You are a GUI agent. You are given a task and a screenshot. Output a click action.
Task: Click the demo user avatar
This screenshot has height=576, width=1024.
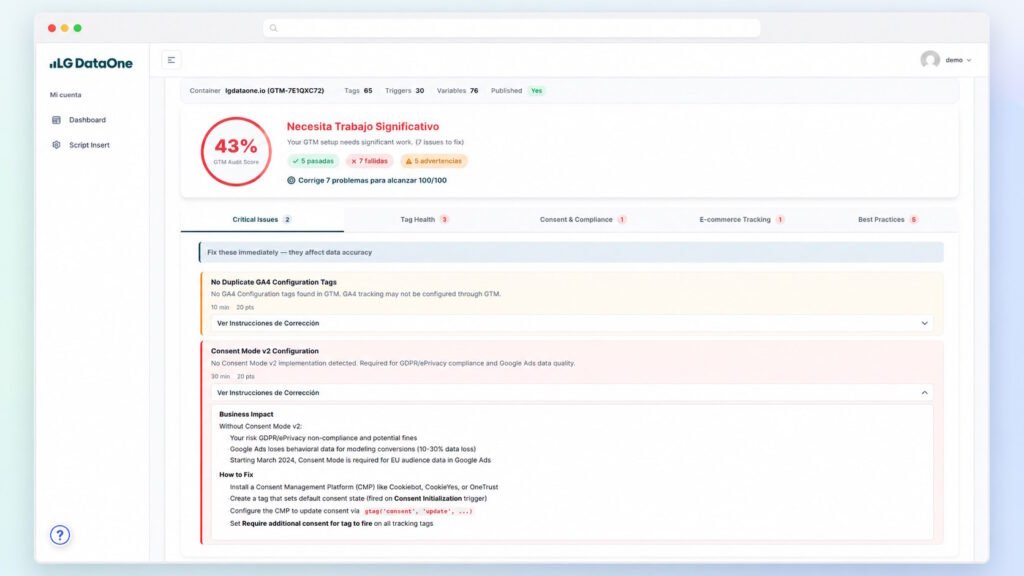pos(930,59)
